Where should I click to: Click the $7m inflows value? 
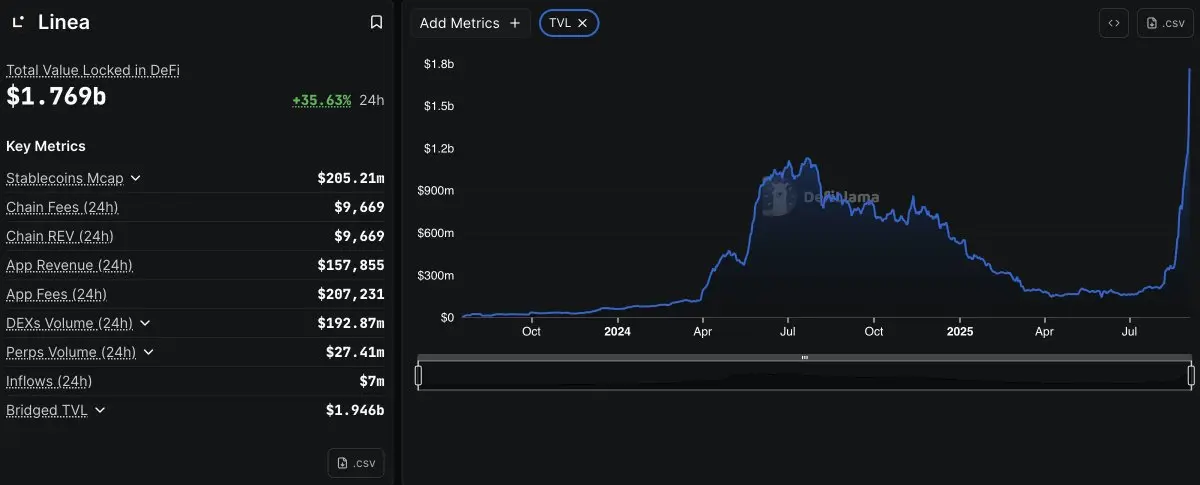pos(373,381)
